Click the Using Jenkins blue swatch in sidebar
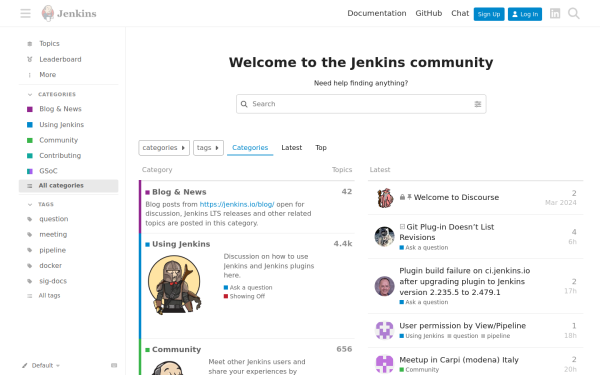The width and height of the screenshot is (600, 375). click(x=30, y=125)
